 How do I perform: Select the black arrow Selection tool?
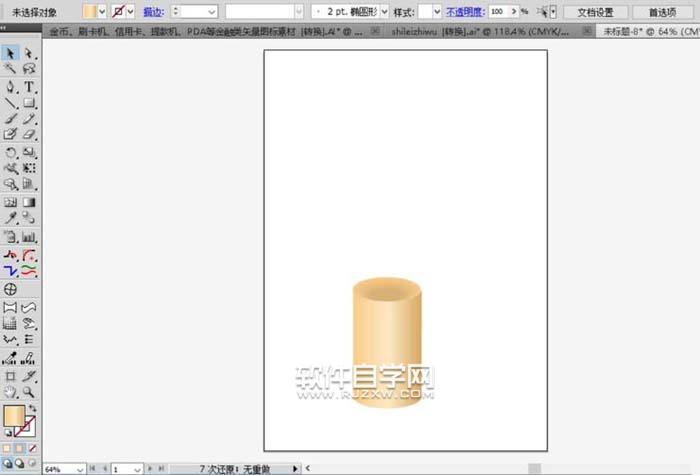pos(10,53)
